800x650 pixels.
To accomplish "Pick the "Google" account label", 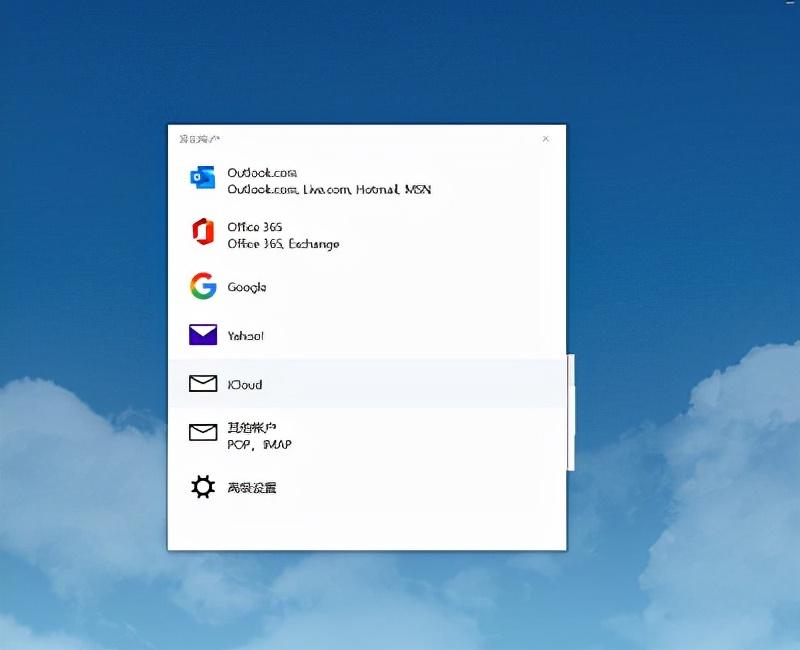I will click(x=247, y=287).
